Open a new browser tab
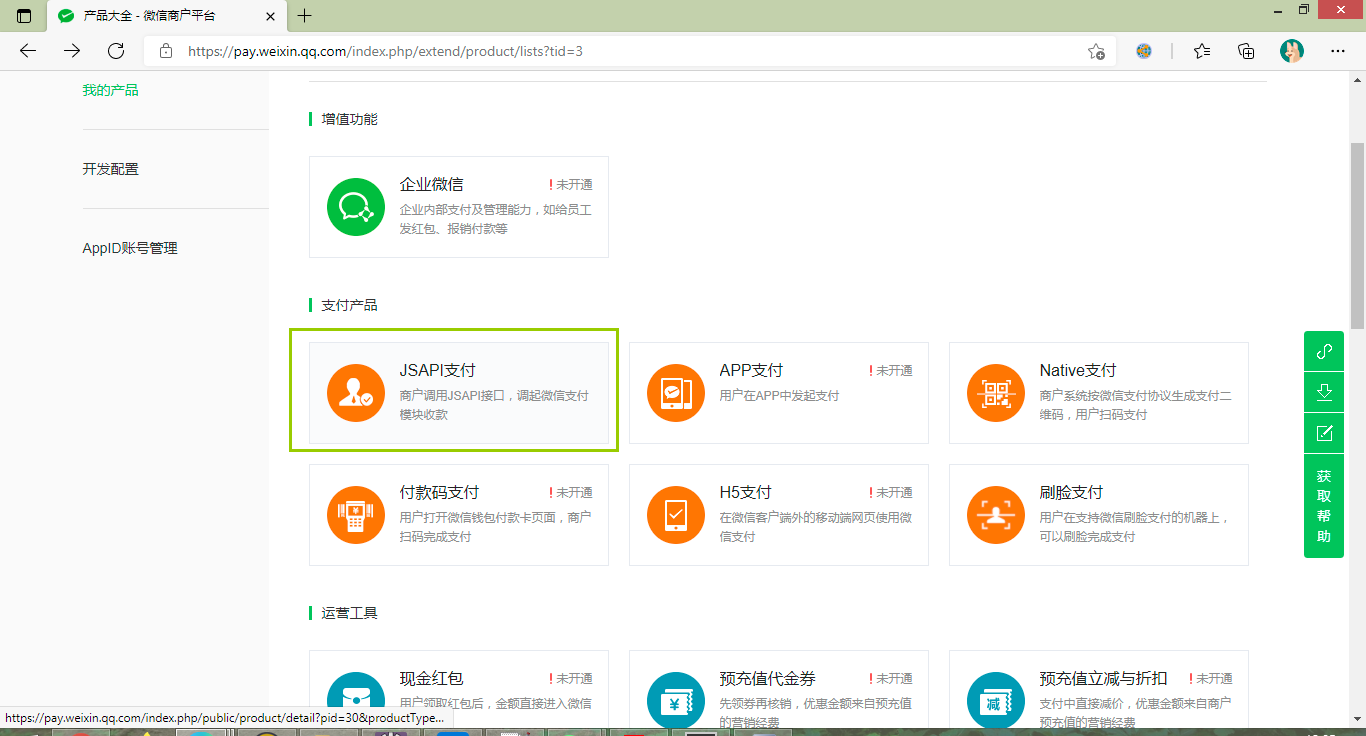The image size is (1366, 736). [x=305, y=16]
